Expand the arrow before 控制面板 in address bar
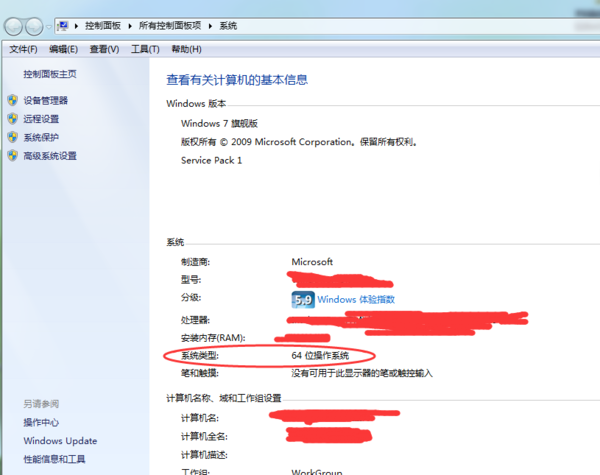 (77, 26)
